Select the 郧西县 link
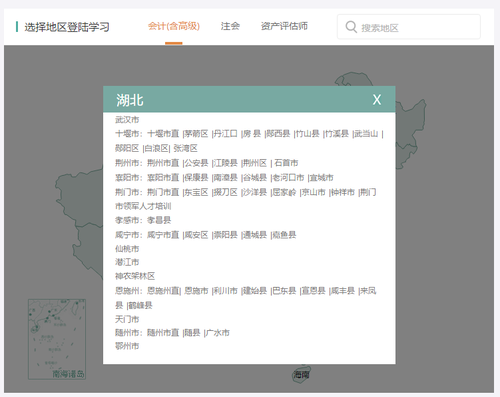 pos(278,134)
